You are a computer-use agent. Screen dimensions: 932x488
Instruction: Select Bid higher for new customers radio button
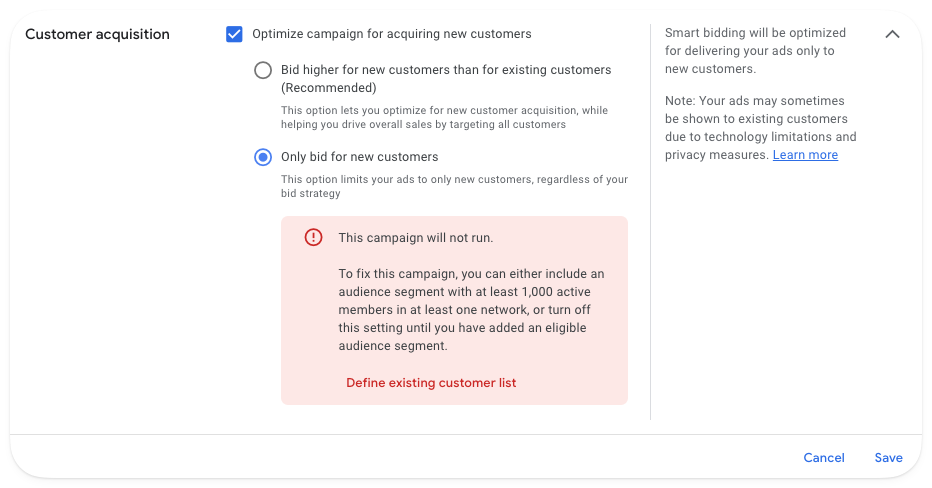click(263, 70)
